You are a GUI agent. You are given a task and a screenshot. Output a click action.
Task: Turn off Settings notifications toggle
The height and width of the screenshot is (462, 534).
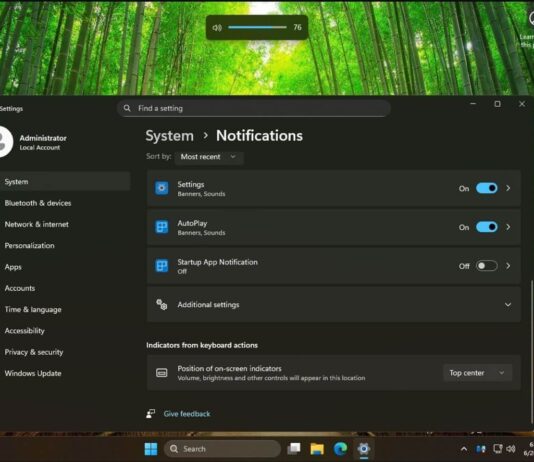(x=487, y=188)
